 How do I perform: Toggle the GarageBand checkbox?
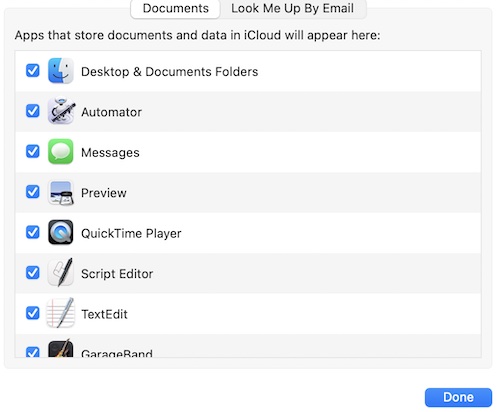[33, 352]
